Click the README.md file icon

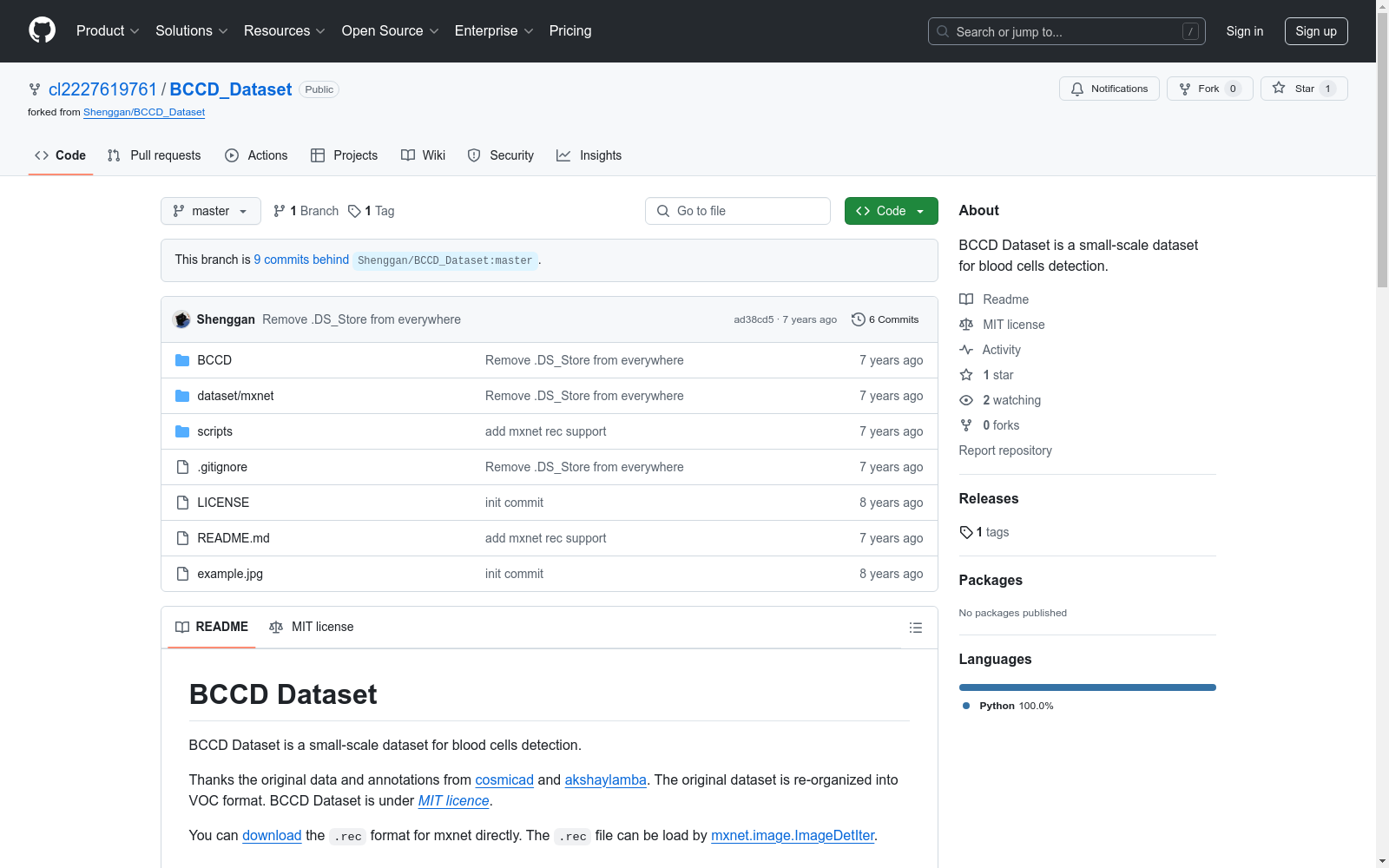tap(182, 538)
